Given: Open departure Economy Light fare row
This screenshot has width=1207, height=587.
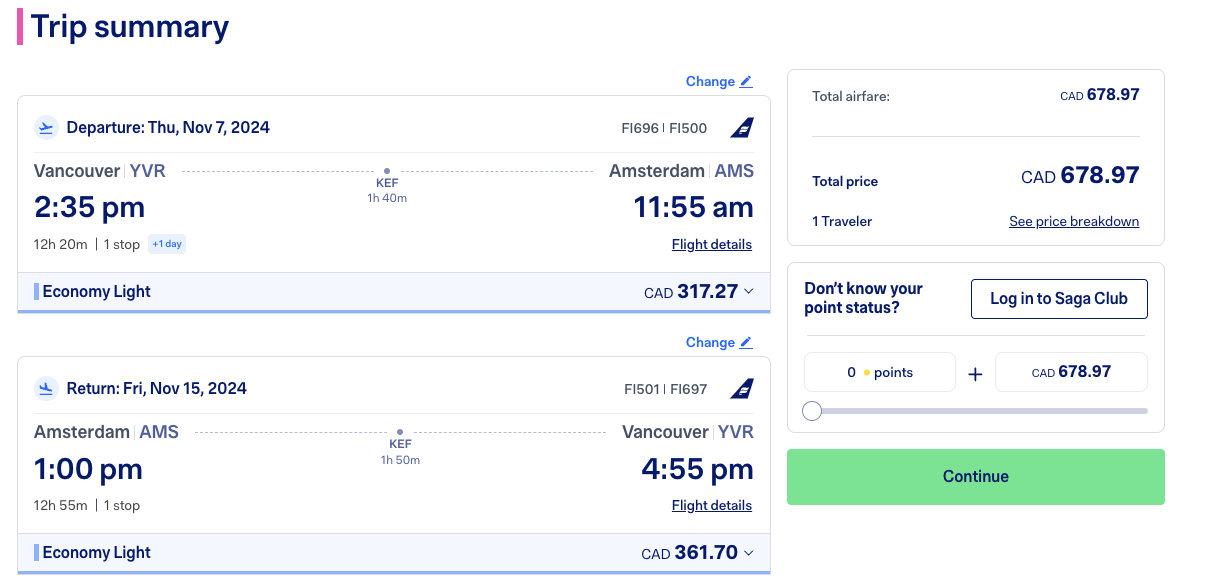Looking at the screenshot, I should pyautogui.click(x=97, y=292).
